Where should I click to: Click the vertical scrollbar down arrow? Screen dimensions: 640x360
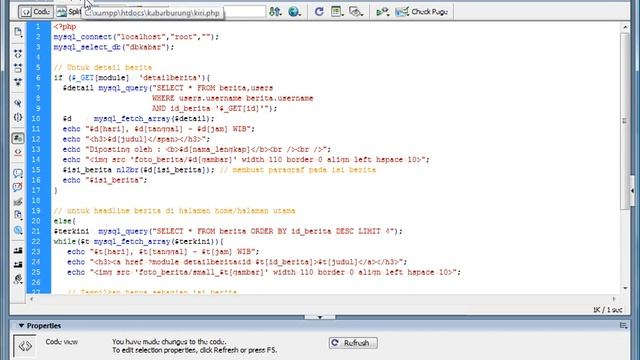click(x=625, y=288)
